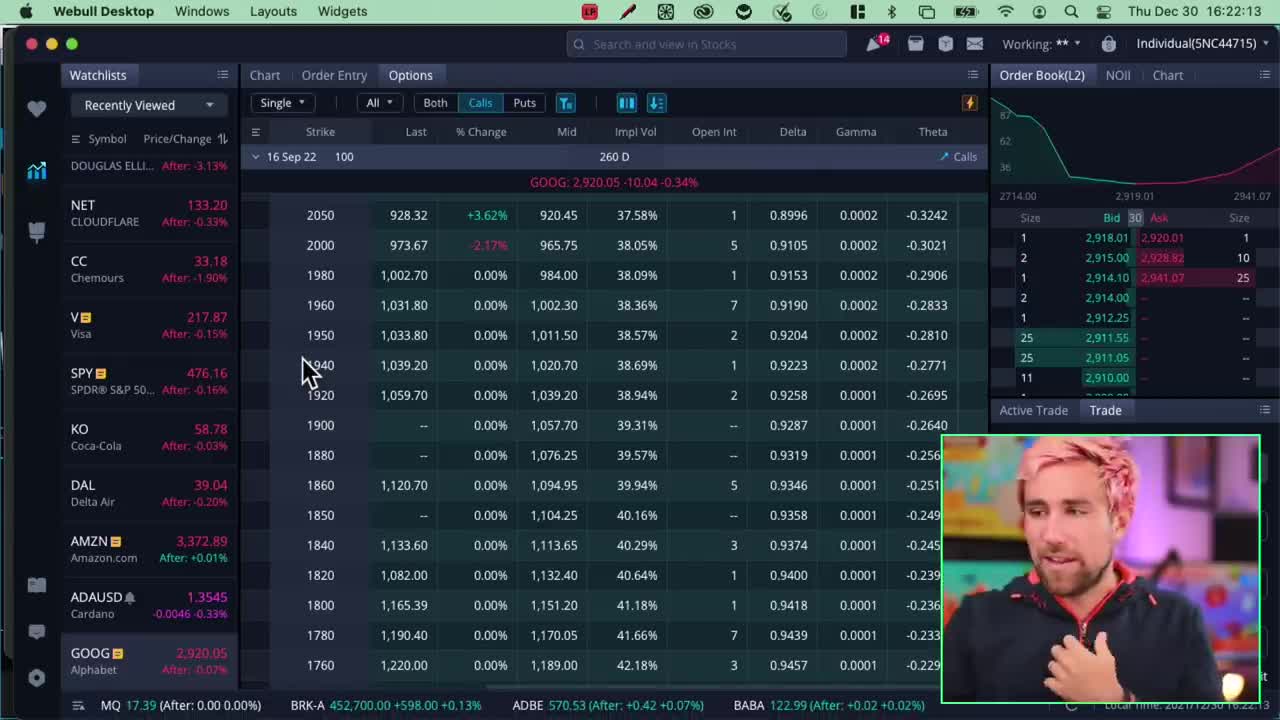1280x720 pixels.
Task: Open the chat bubble icon in left sidebar
Action: click(37, 632)
